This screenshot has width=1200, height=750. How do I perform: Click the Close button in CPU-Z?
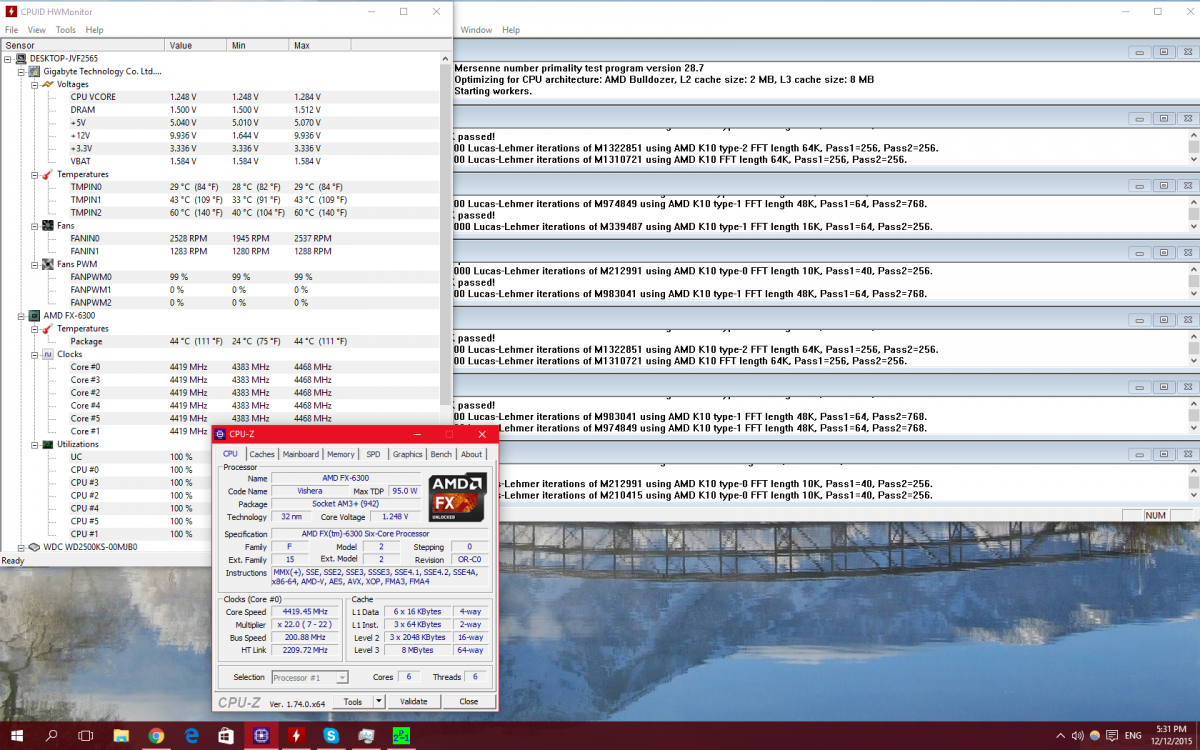(468, 702)
